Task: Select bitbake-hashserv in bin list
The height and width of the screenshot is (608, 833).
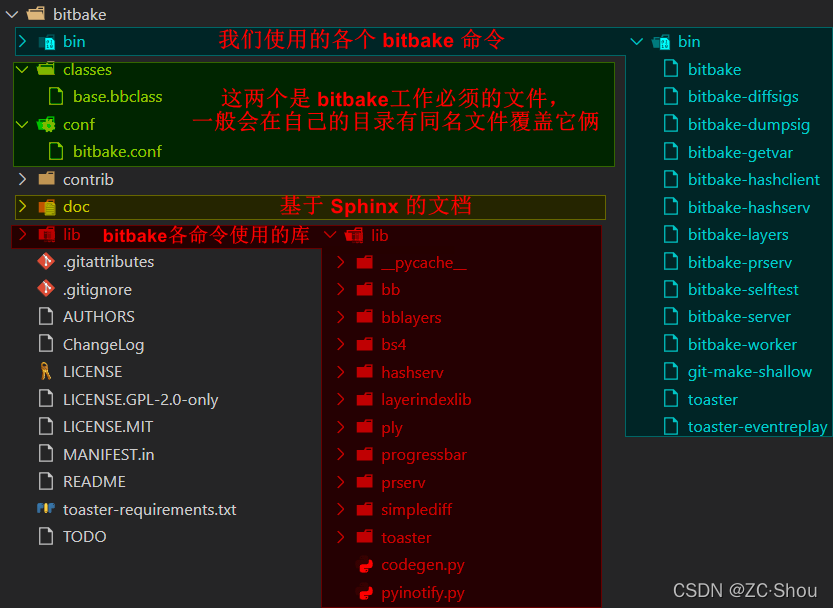Action: [749, 207]
